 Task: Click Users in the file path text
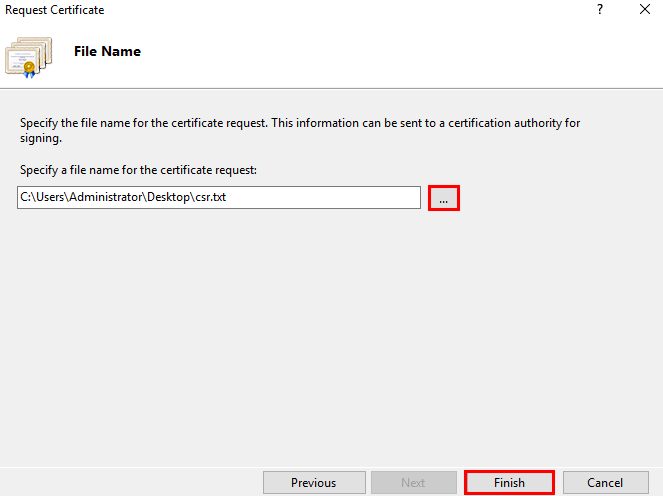tap(50, 197)
